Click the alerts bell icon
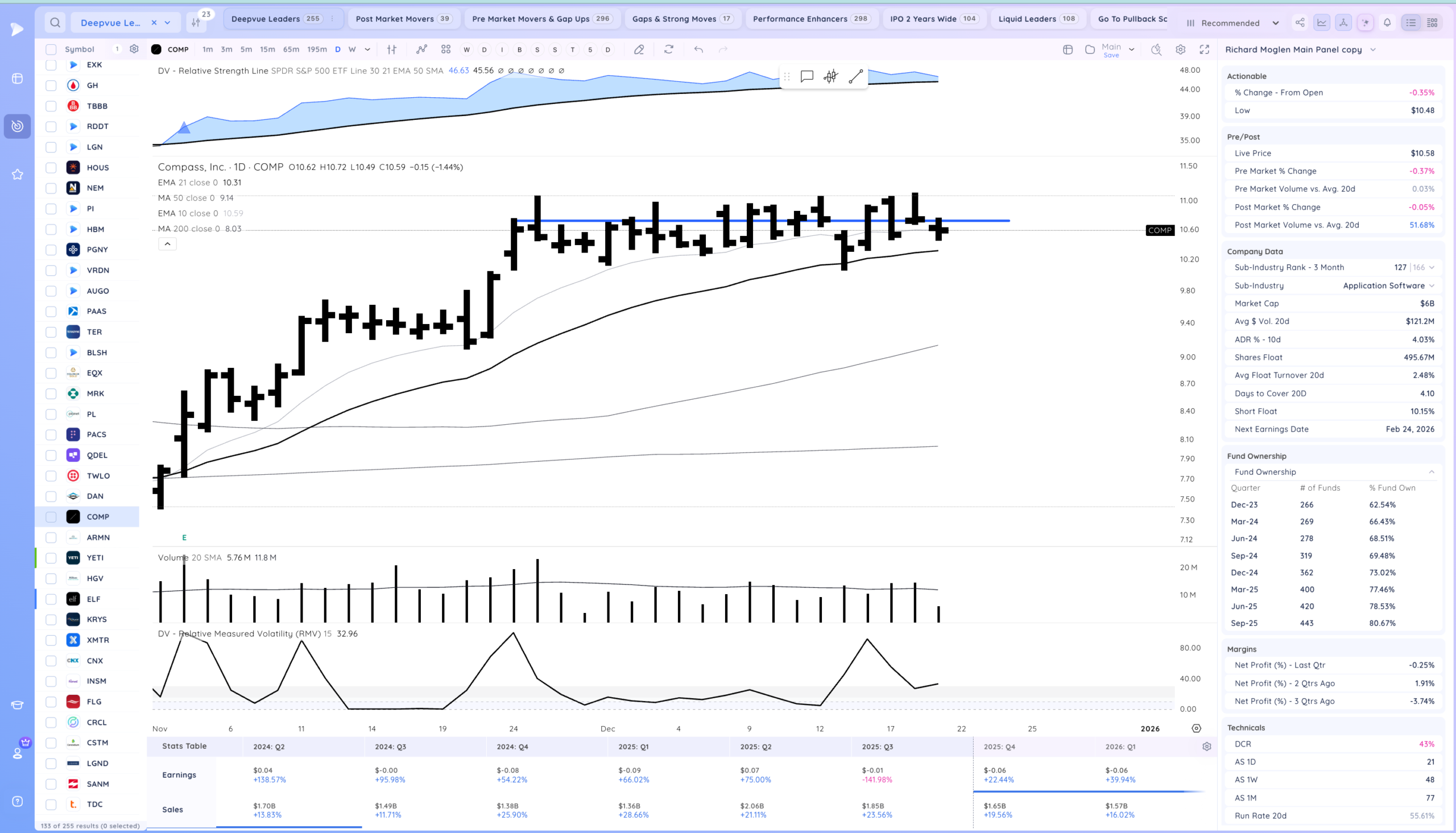 1387,23
